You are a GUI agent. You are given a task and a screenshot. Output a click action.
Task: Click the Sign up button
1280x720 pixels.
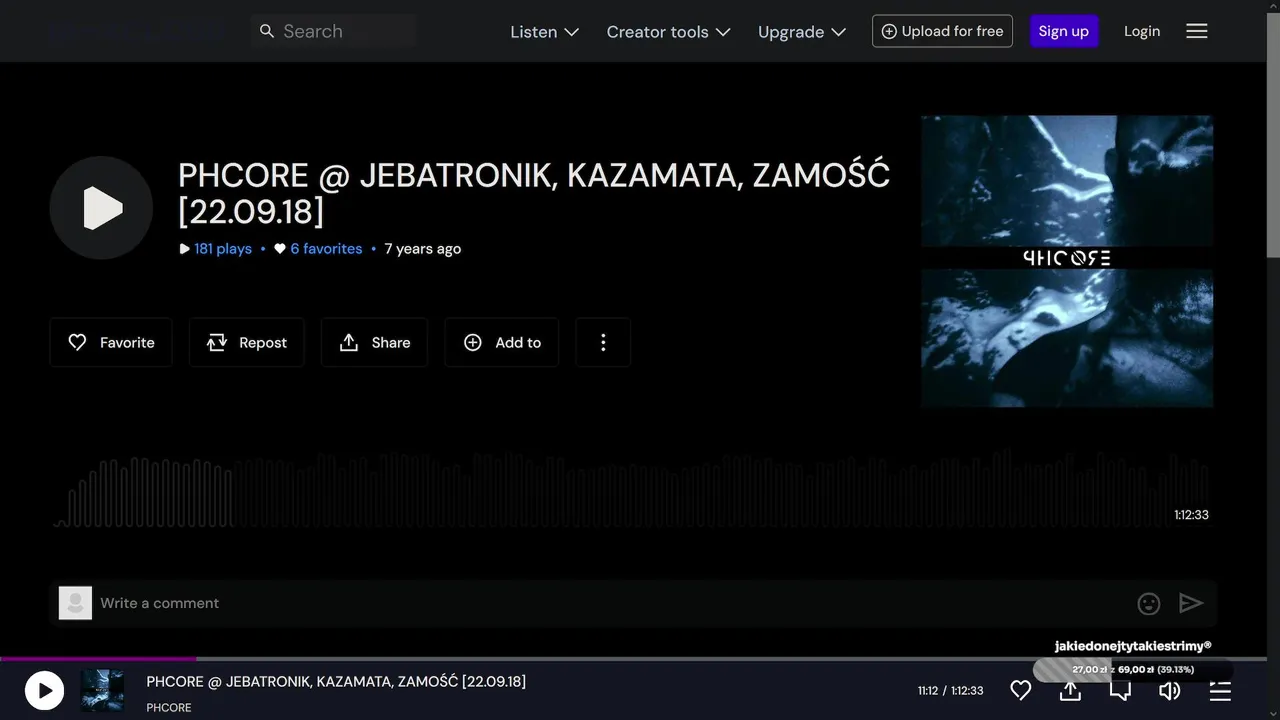(1063, 31)
